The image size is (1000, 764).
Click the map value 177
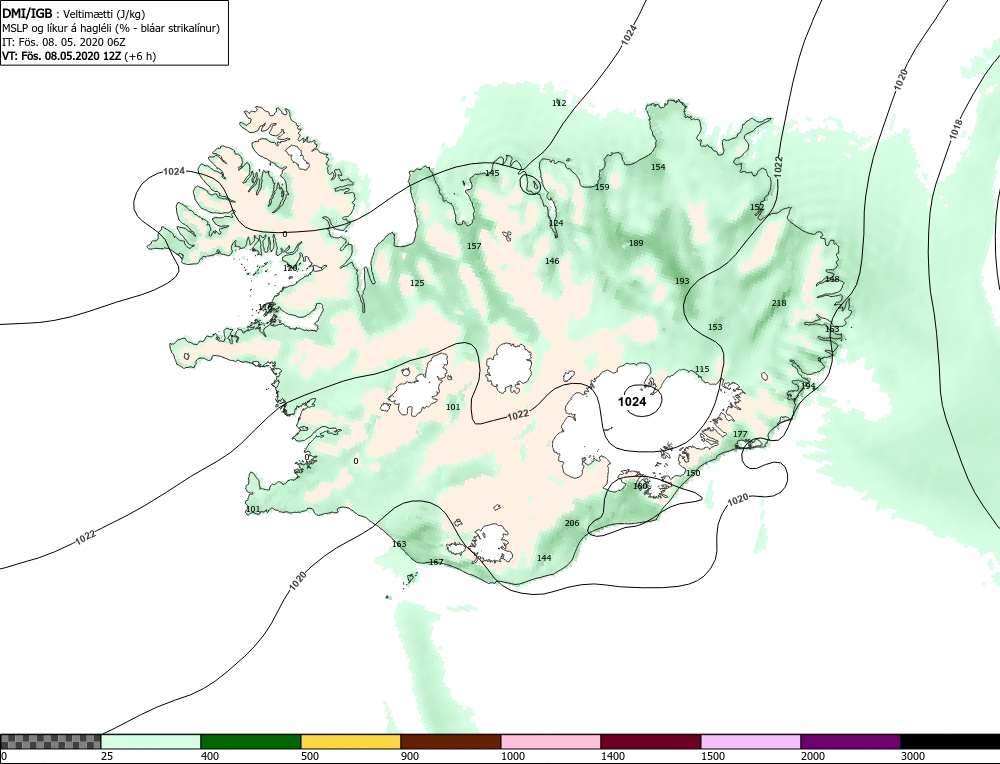point(740,434)
